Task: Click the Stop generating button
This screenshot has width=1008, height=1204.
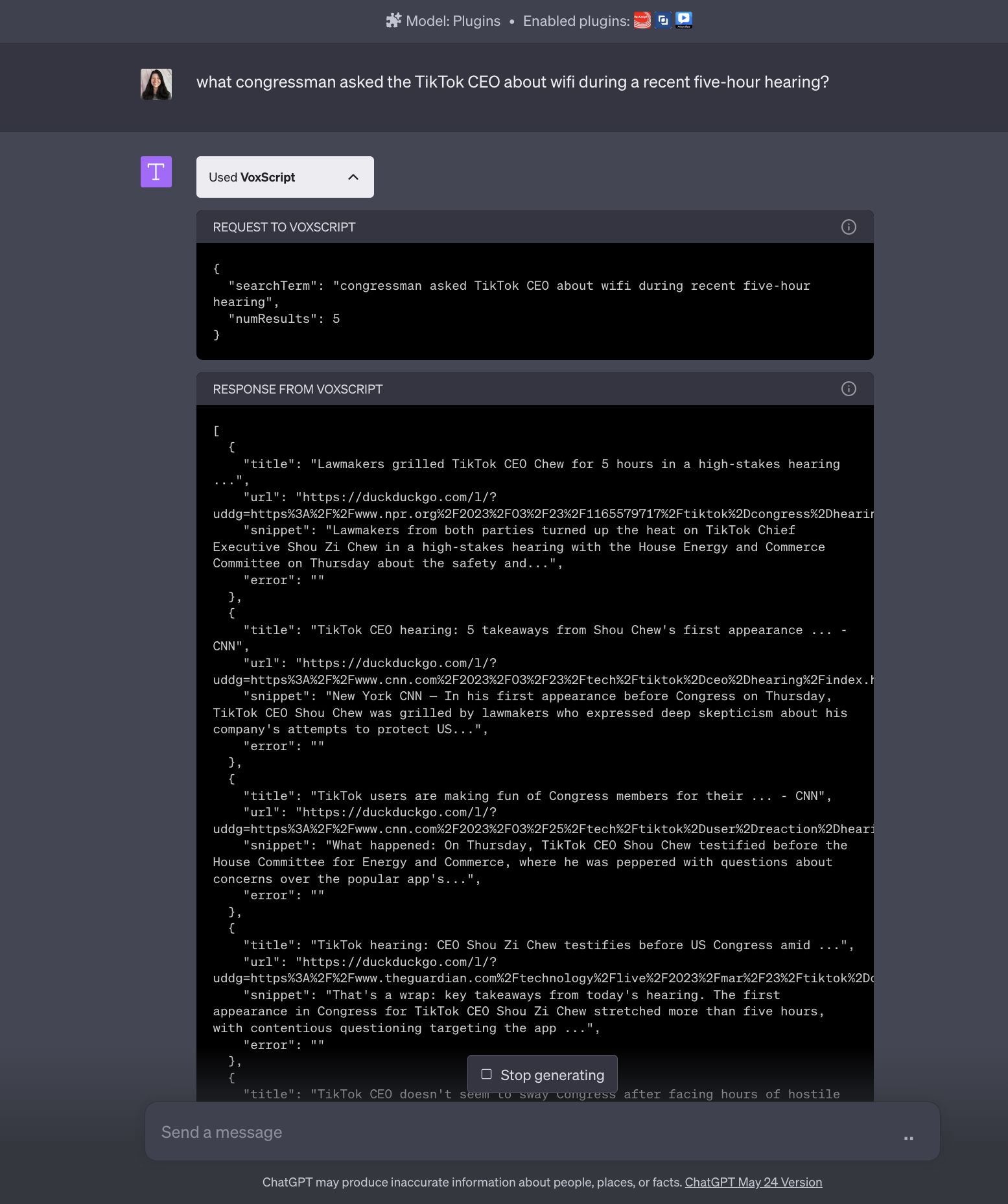Action: tap(543, 1075)
